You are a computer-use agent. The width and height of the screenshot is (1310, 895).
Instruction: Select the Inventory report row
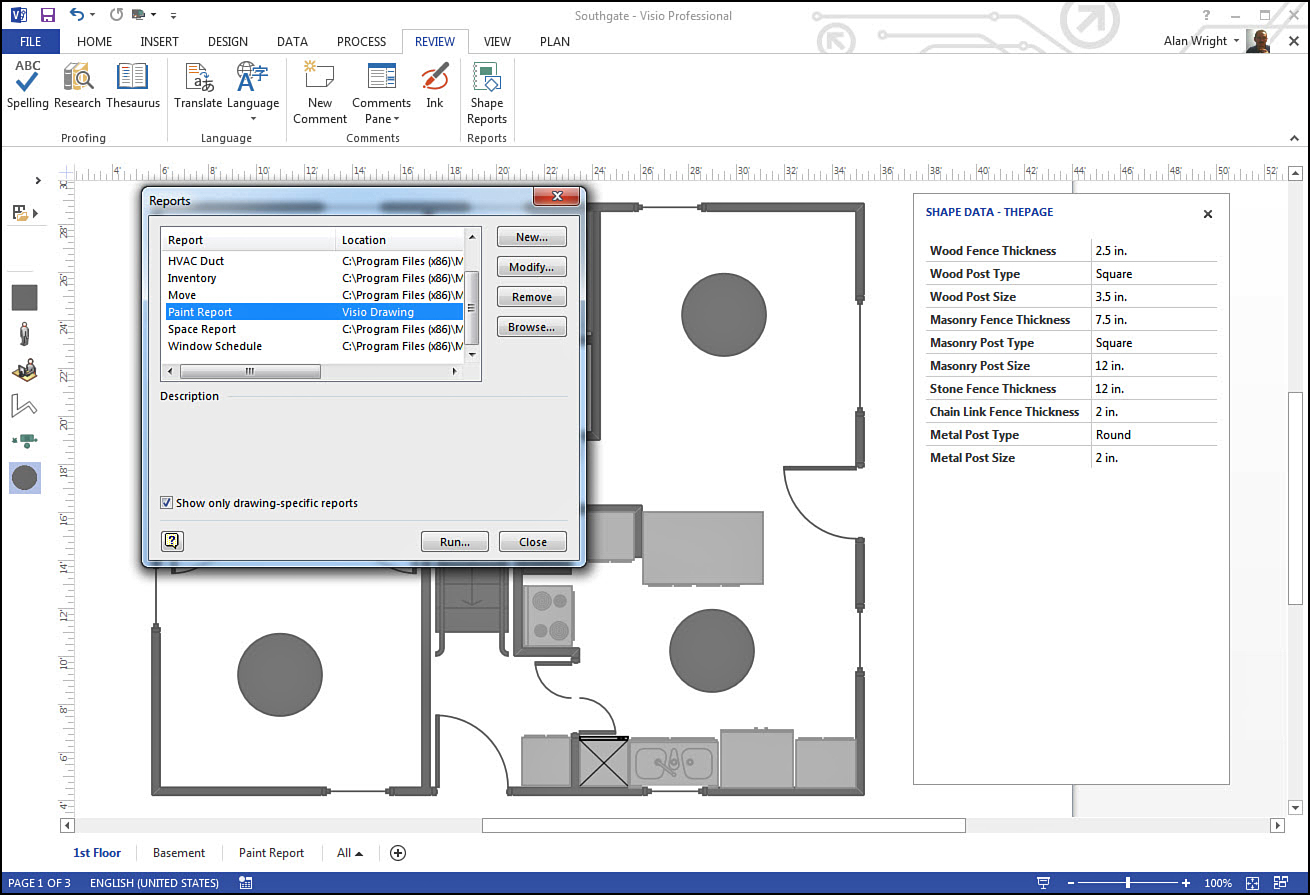pos(314,278)
